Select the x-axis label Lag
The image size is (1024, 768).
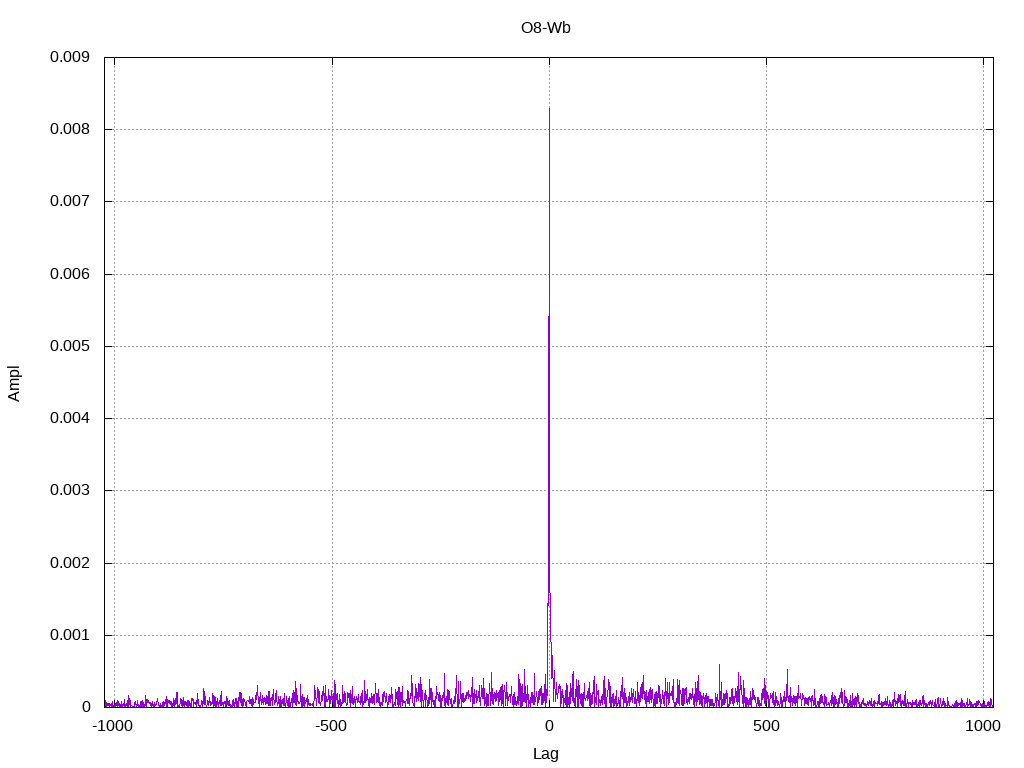[545, 753]
